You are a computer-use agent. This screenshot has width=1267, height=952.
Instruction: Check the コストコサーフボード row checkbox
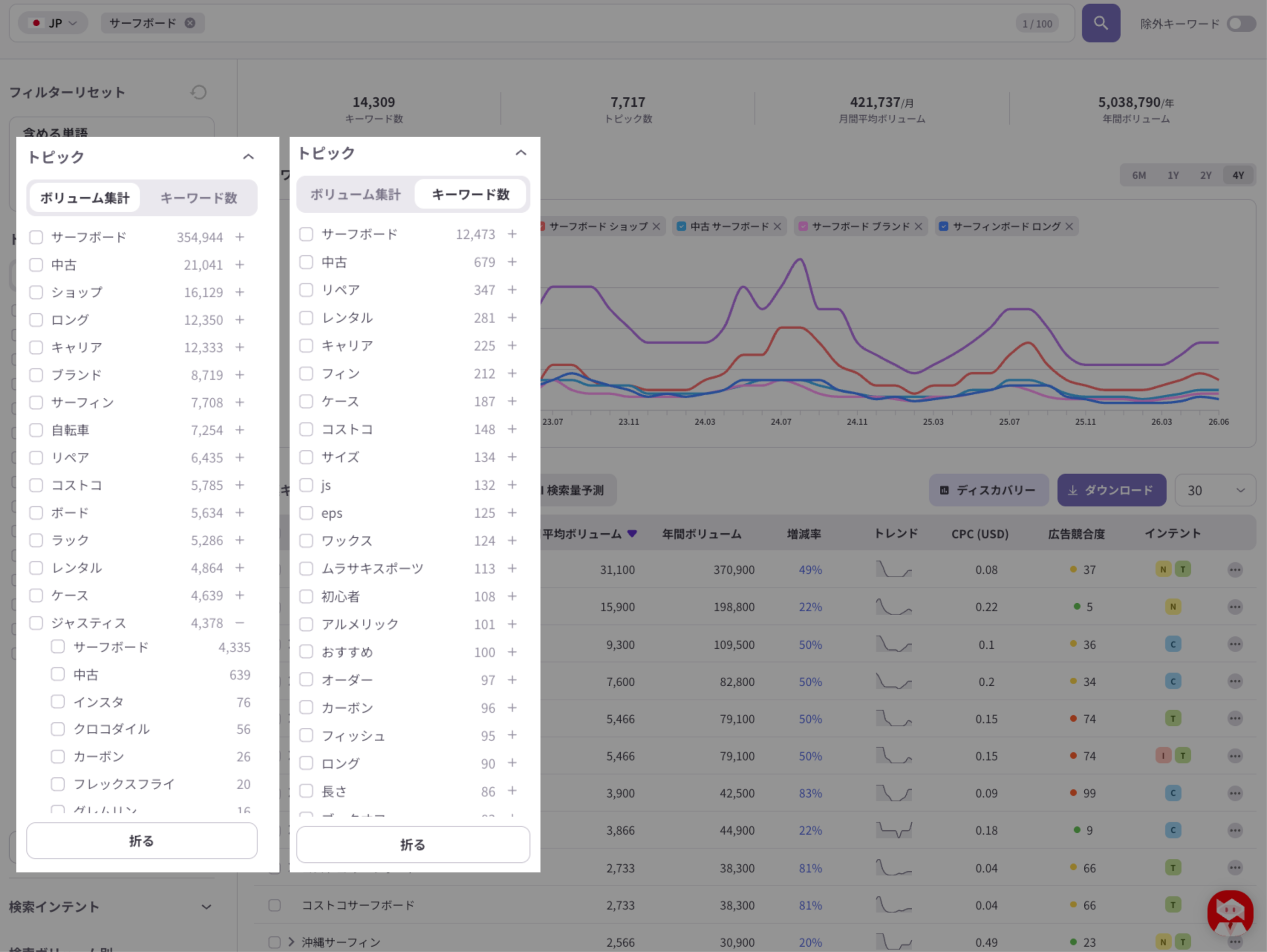click(274, 905)
